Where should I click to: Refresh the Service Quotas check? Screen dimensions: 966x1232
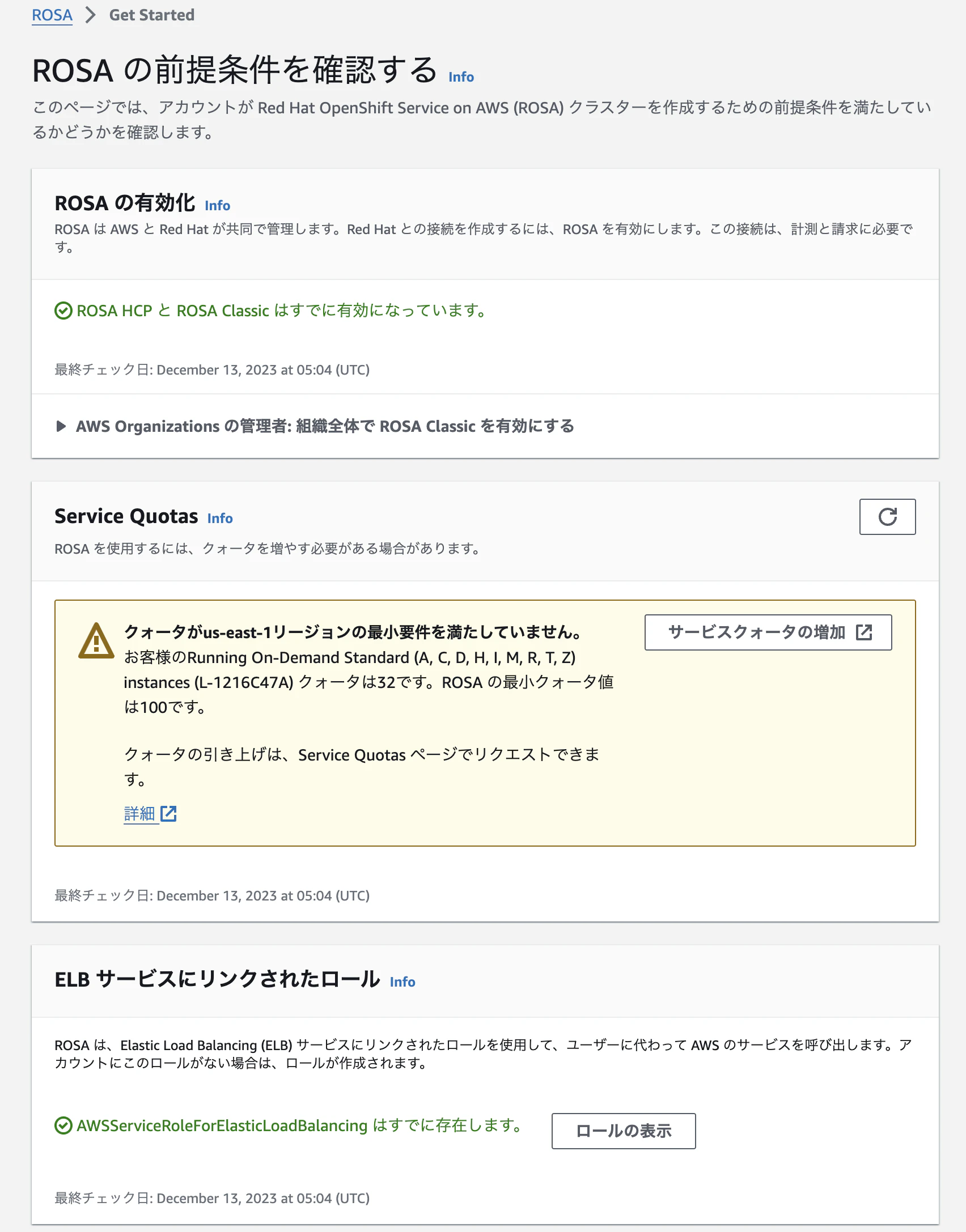click(887, 517)
